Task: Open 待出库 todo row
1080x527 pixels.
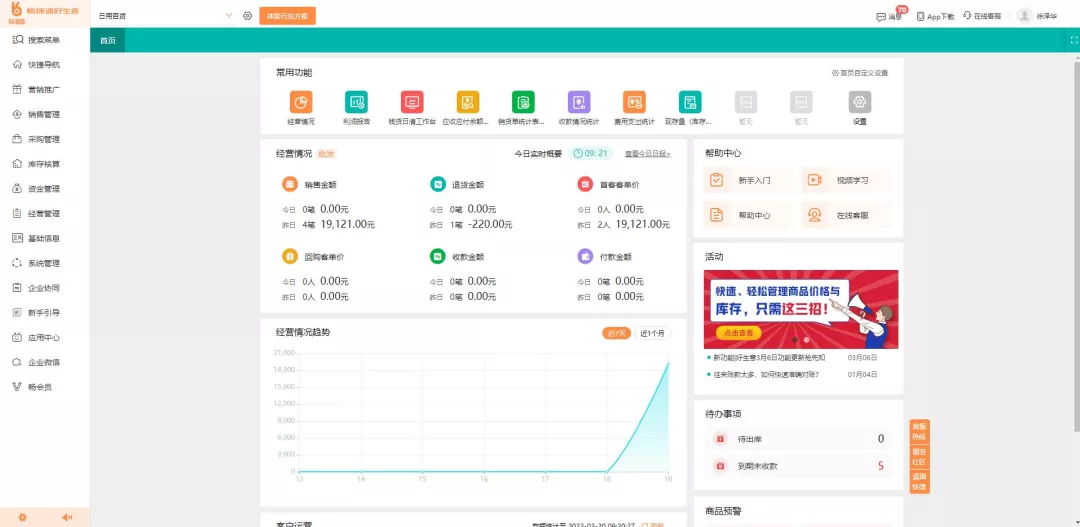Action: pos(798,439)
